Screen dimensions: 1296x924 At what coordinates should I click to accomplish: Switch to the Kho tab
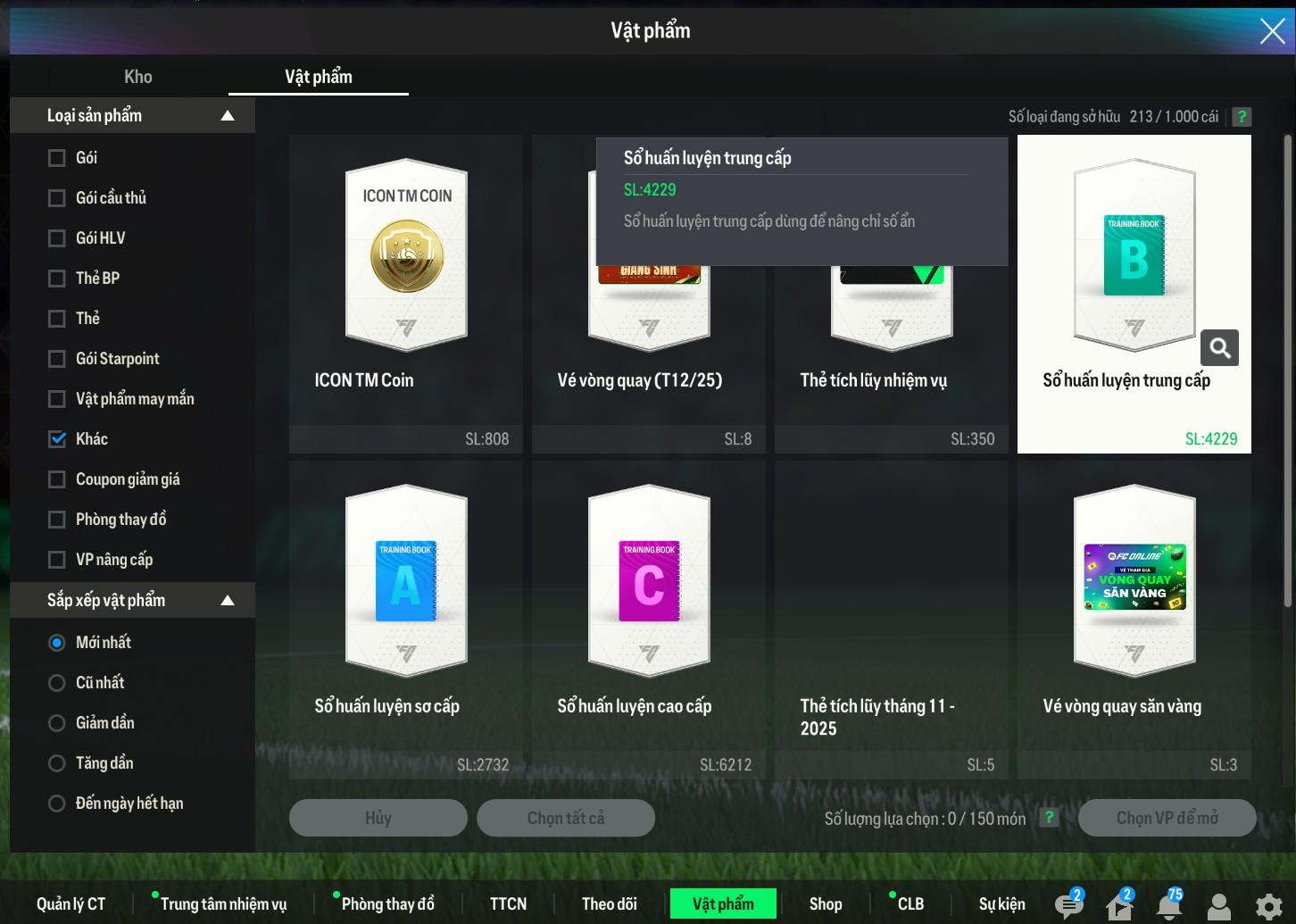tap(137, 77)
